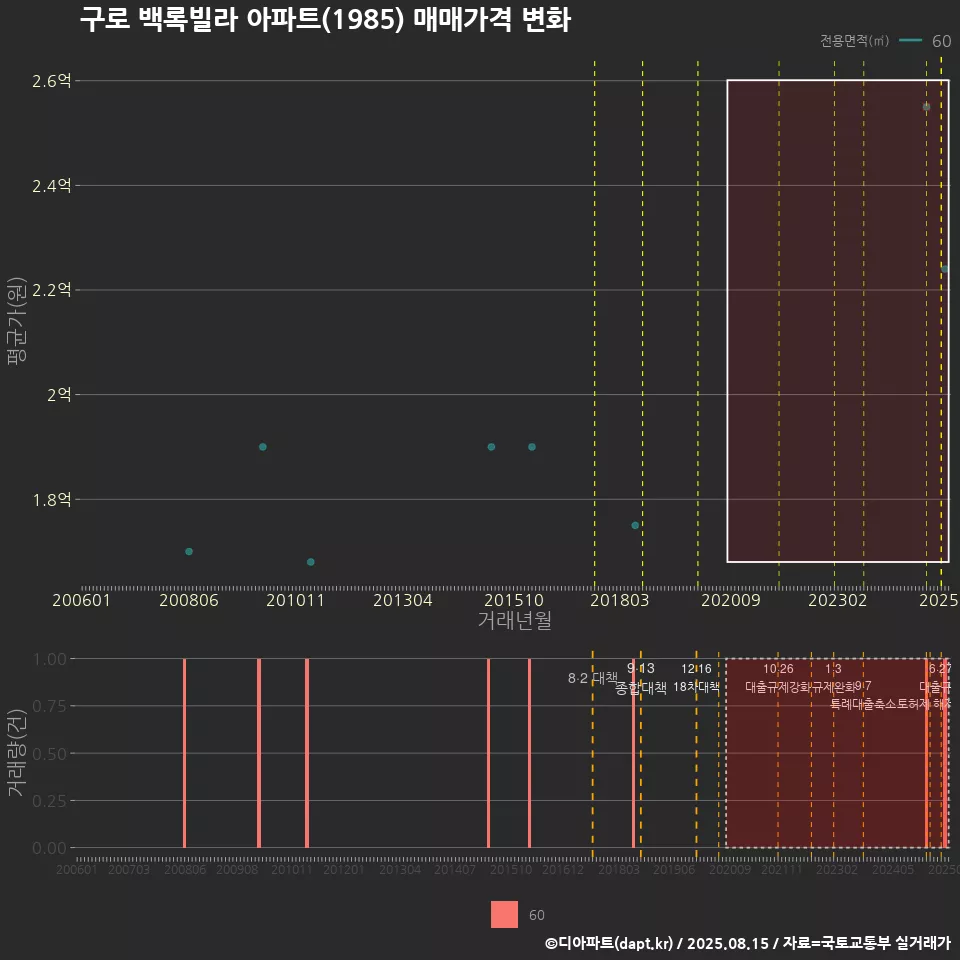Click the data point near 201803 at 1.75억
The width and height of the screenshot is (960, 960).
pos(635,525)
